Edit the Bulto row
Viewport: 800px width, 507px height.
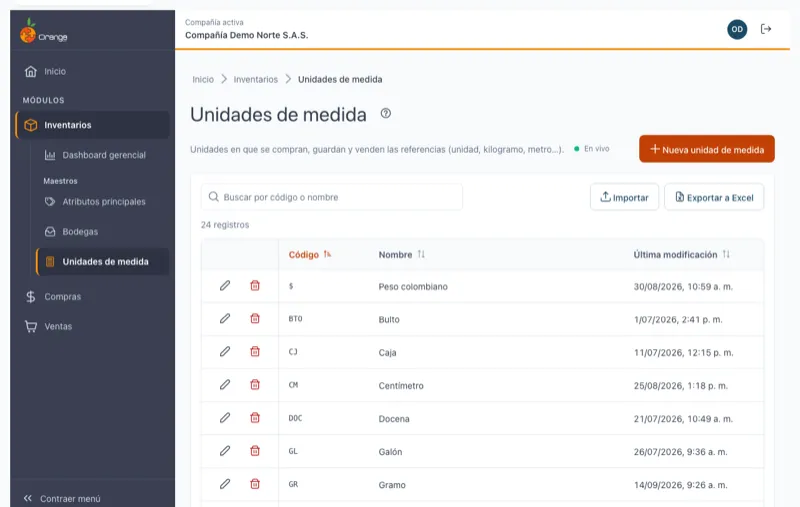click(225, 319)
